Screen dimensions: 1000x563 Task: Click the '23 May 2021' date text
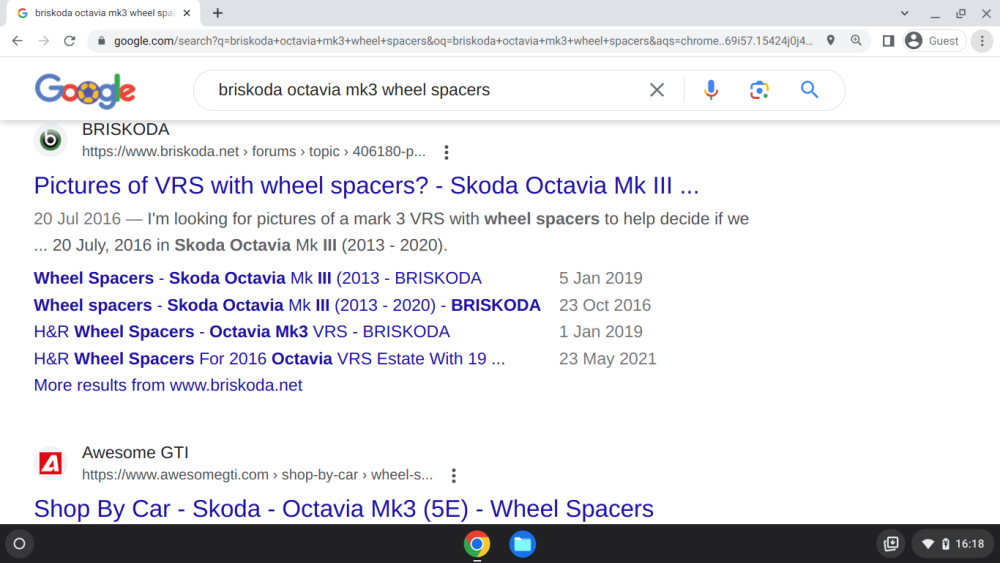[x=608, y=358]
